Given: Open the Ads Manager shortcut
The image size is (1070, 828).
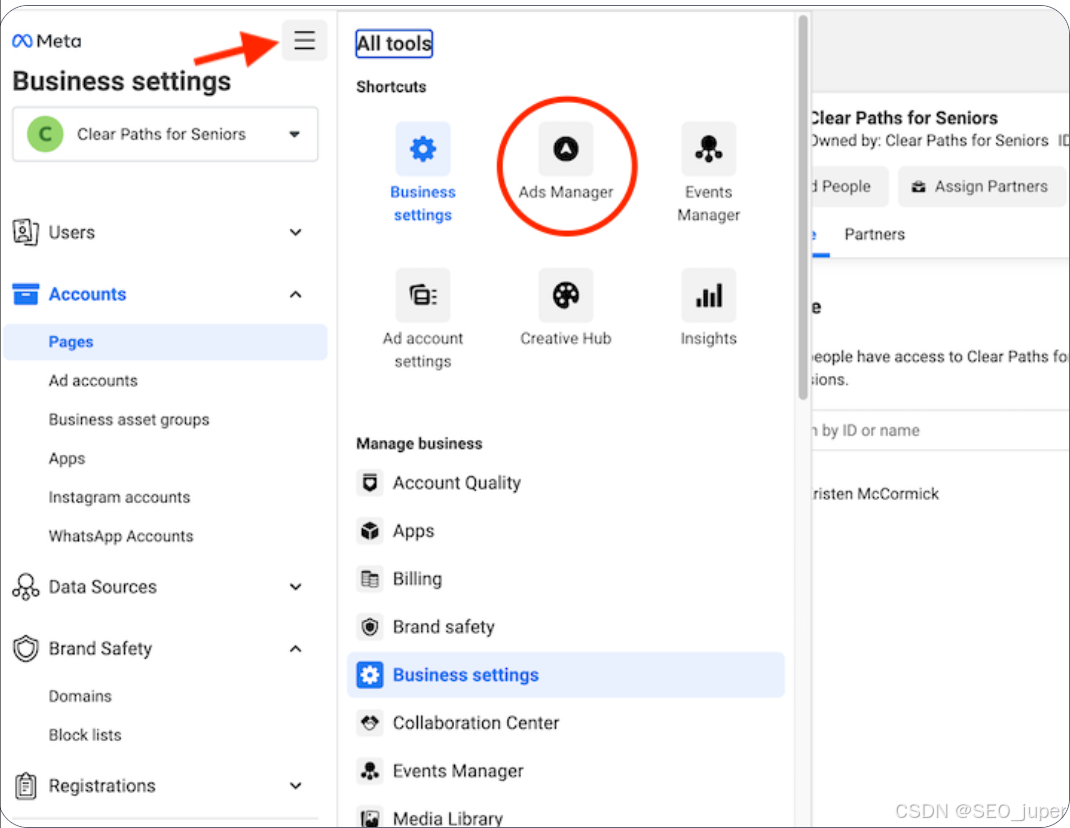Looking at the screenshot, I should pos(566,150).
